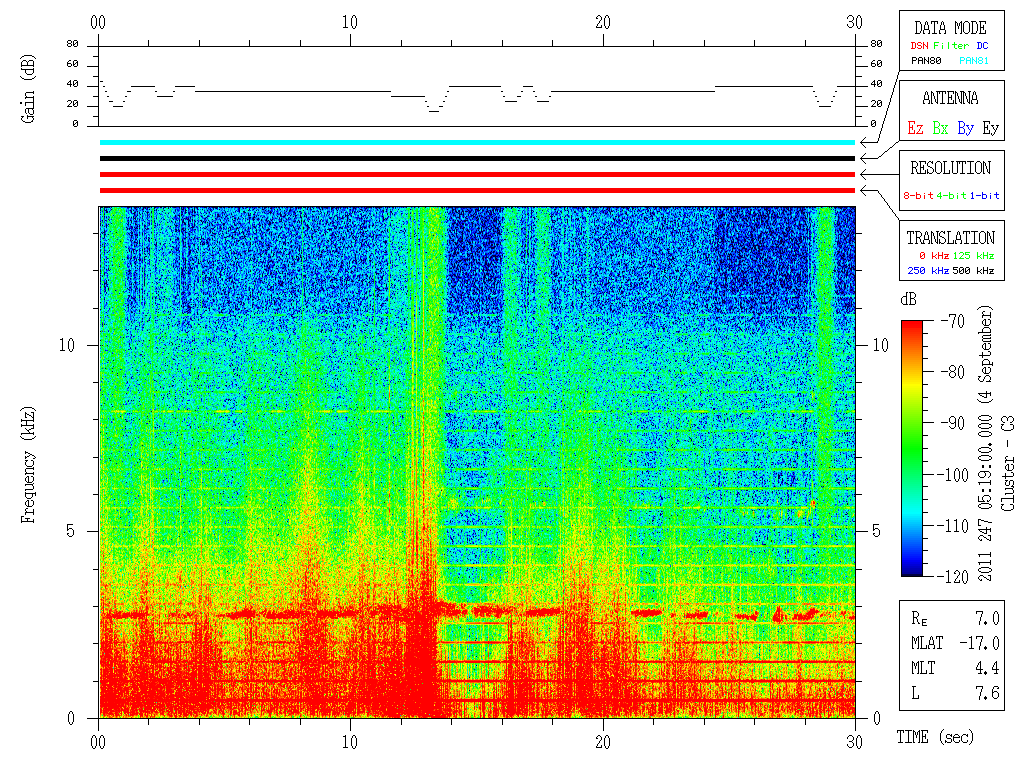Image resolution: width=1024 pixels, height=768 pixels.
Task: Click the PAN80 legend entry
Action: click(x=926, y=61)
